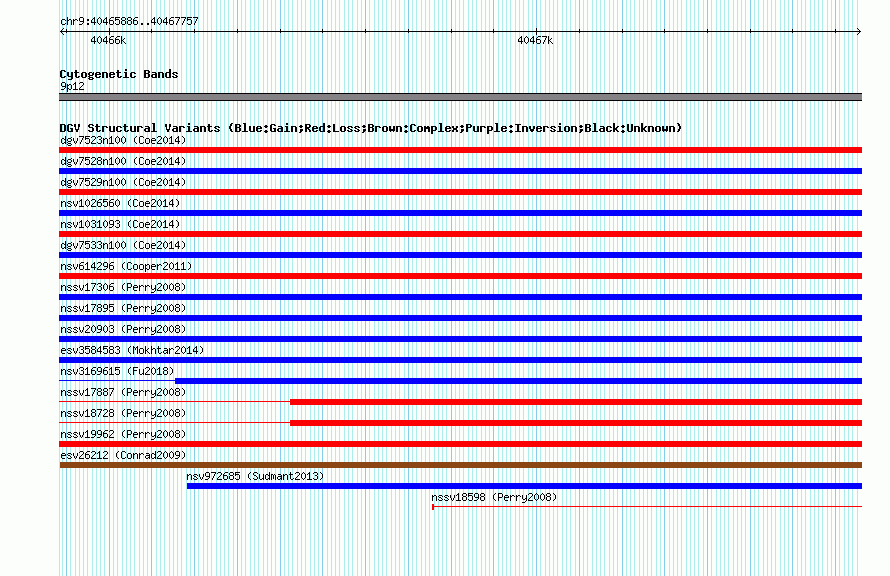Select nsv972685 (Sudmant2013) label
Screen dimensions: 890x576
coord(255,476)
